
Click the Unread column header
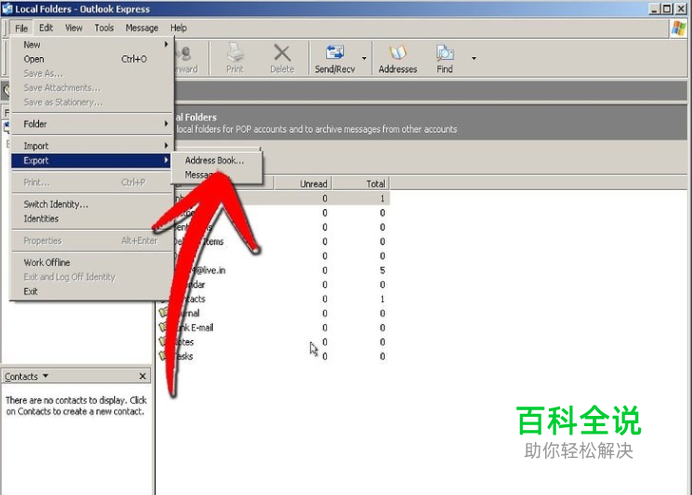pyautogui.click(x=303, y=184)
